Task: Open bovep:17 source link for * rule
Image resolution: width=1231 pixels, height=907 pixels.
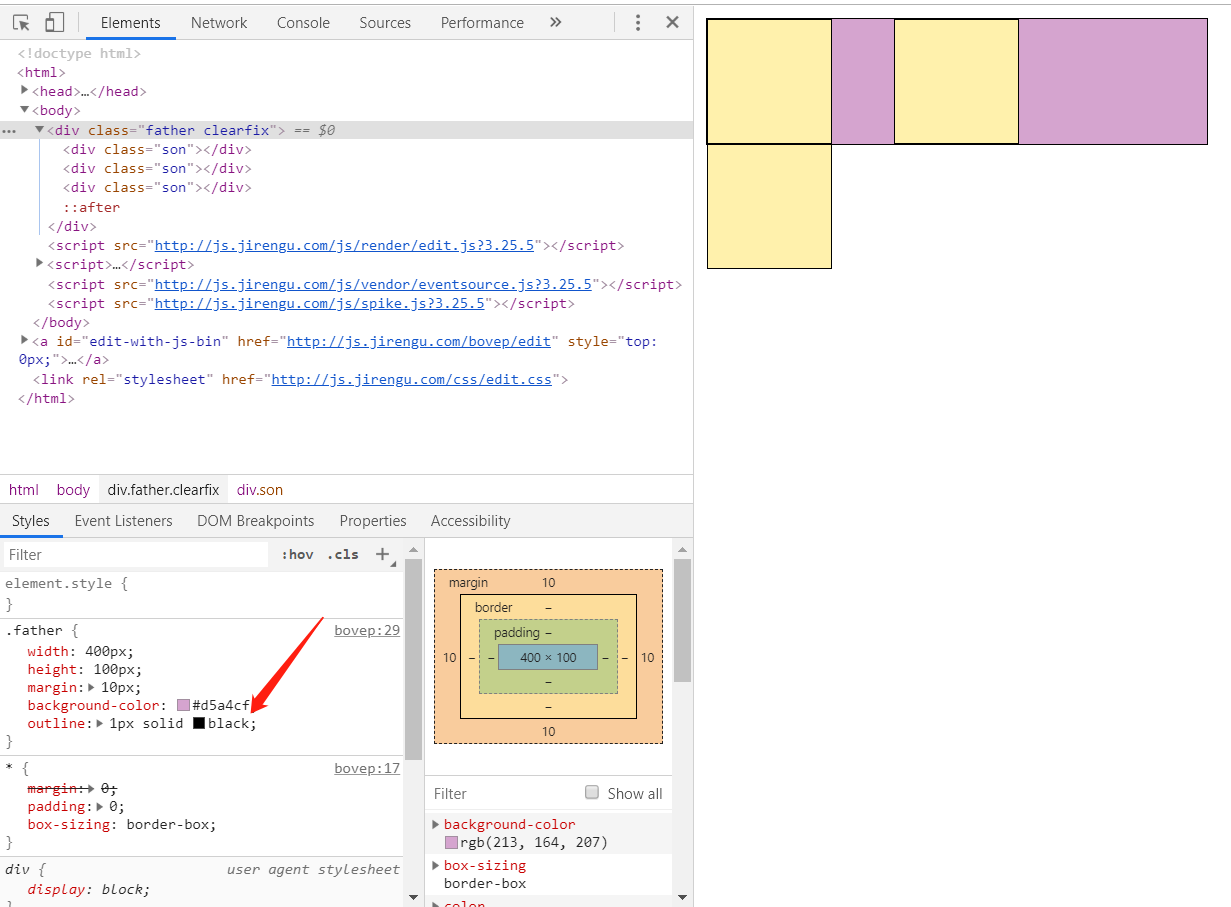Action: click(x=367, y=768)
